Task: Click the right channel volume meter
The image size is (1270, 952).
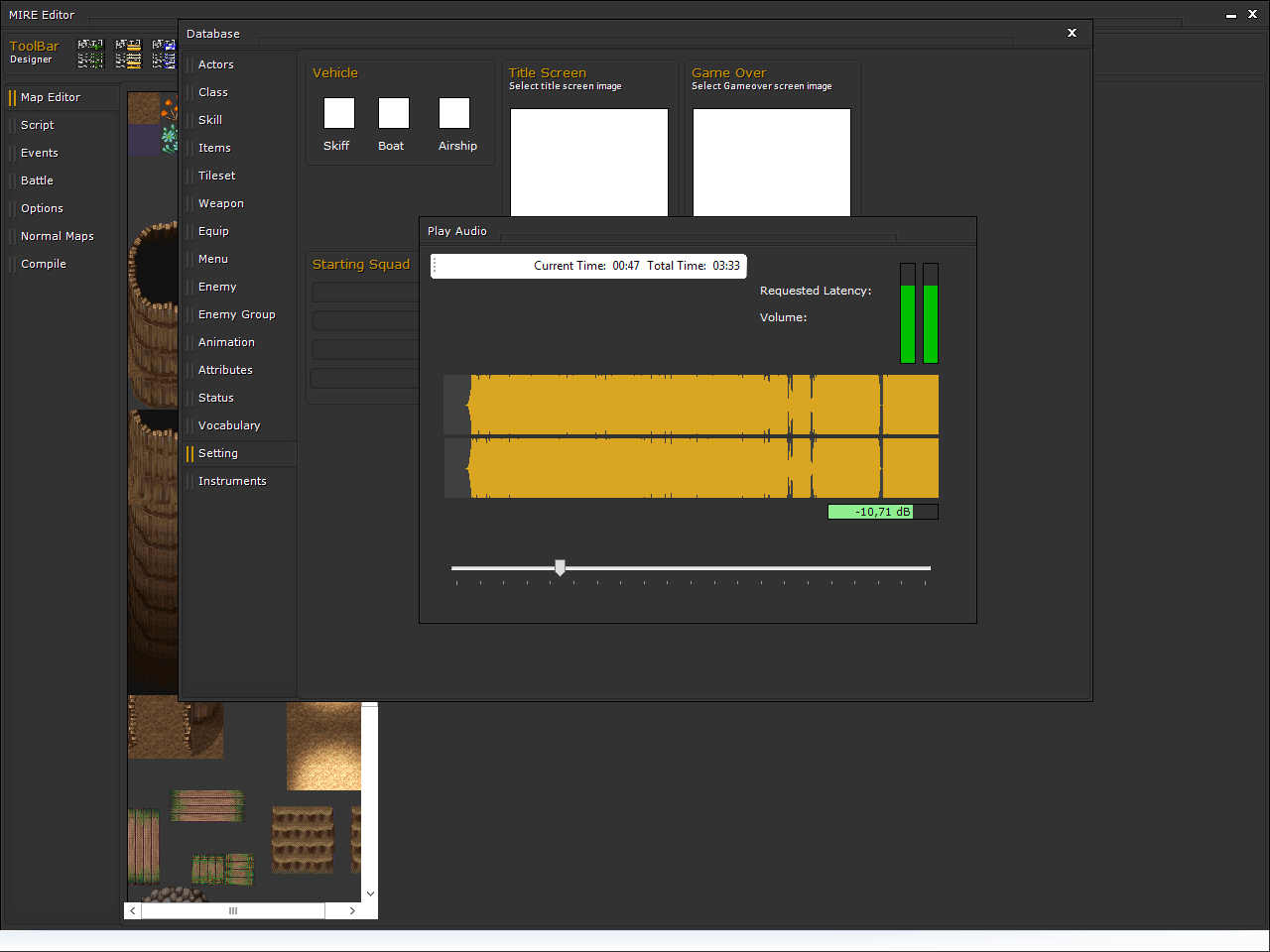Action: [x=931, y=313]
